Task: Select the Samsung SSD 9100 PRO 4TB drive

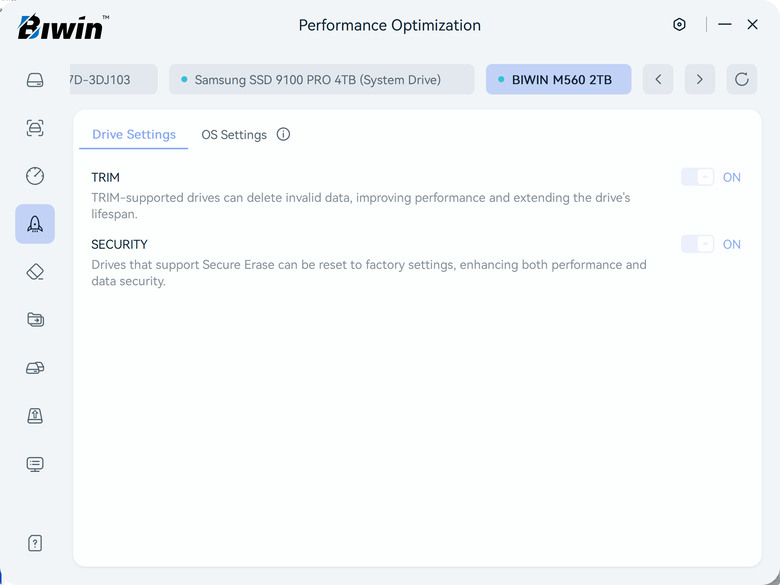Action: (x=321, y=79)
